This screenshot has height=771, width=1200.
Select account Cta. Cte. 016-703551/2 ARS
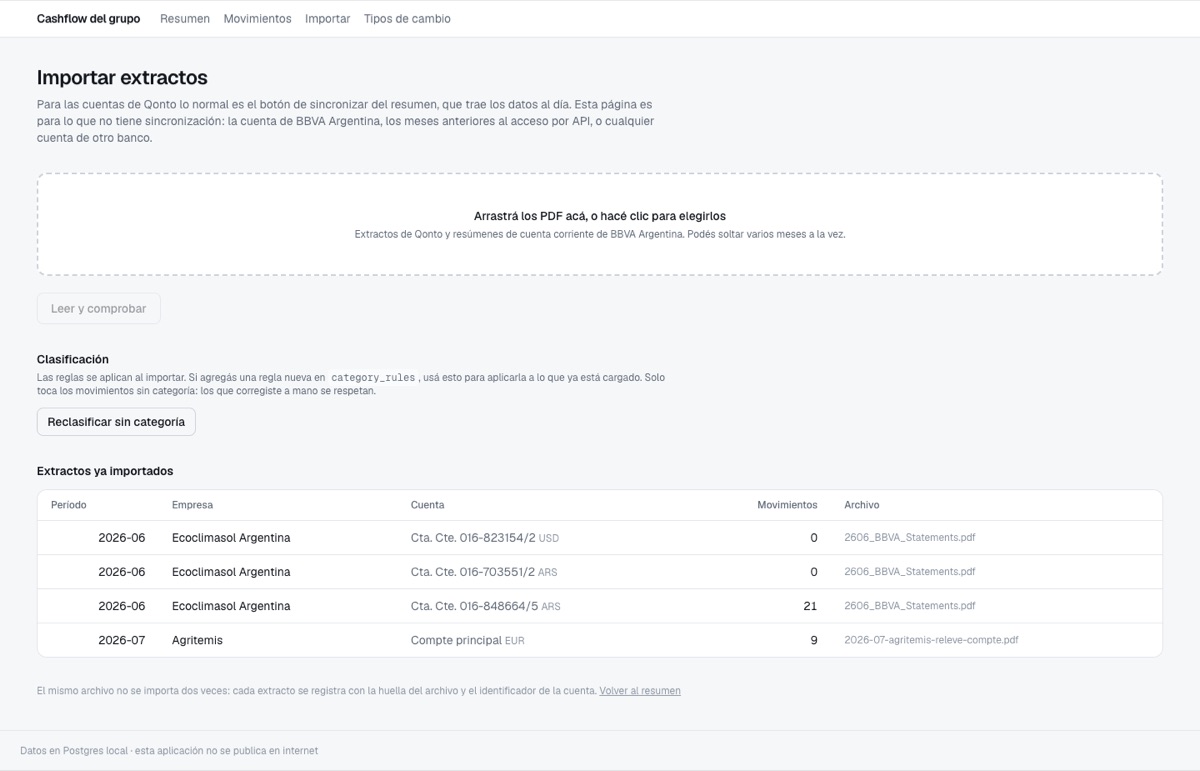pos(485,572)
